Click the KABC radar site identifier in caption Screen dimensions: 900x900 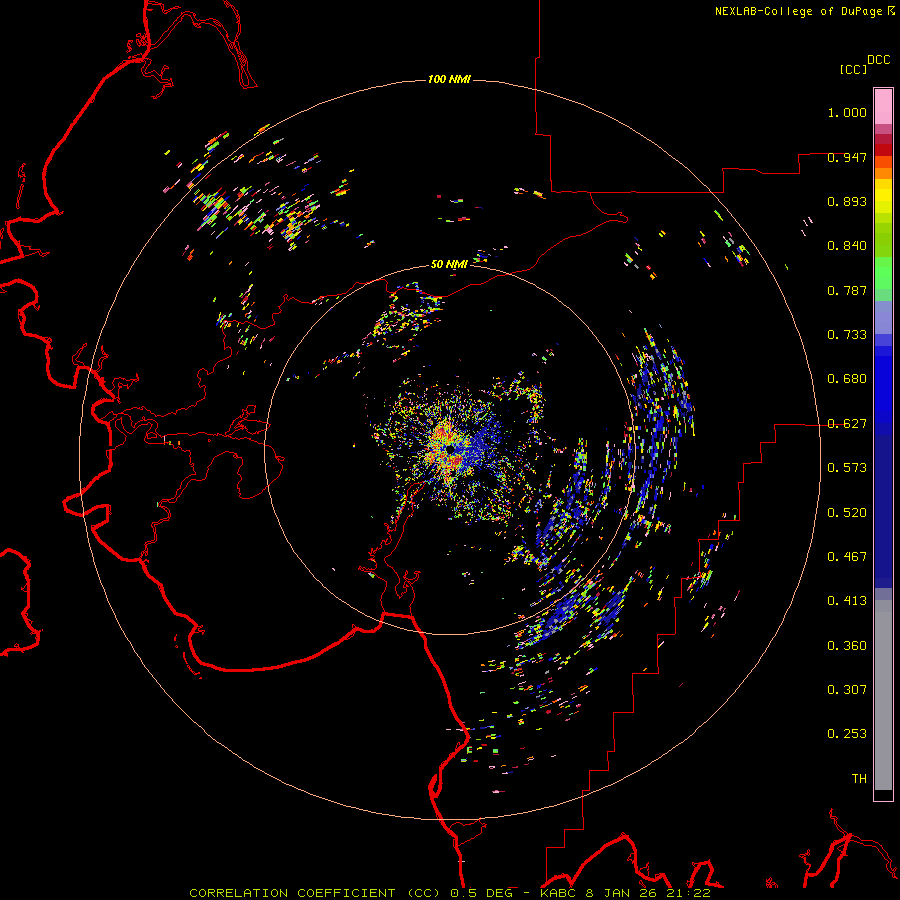pos(557,893)
